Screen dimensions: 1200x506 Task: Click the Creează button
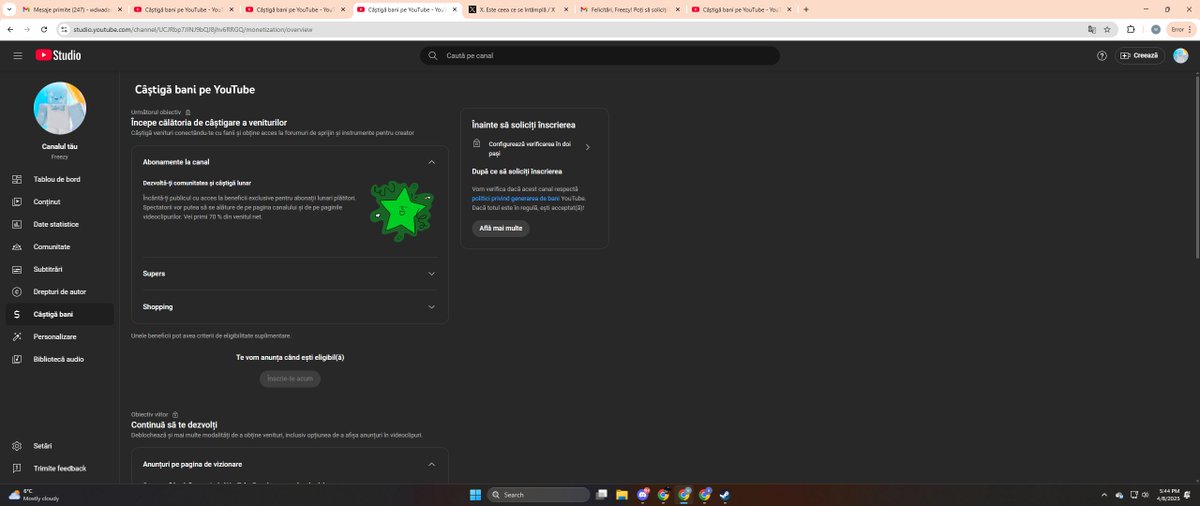(1140, 56)
